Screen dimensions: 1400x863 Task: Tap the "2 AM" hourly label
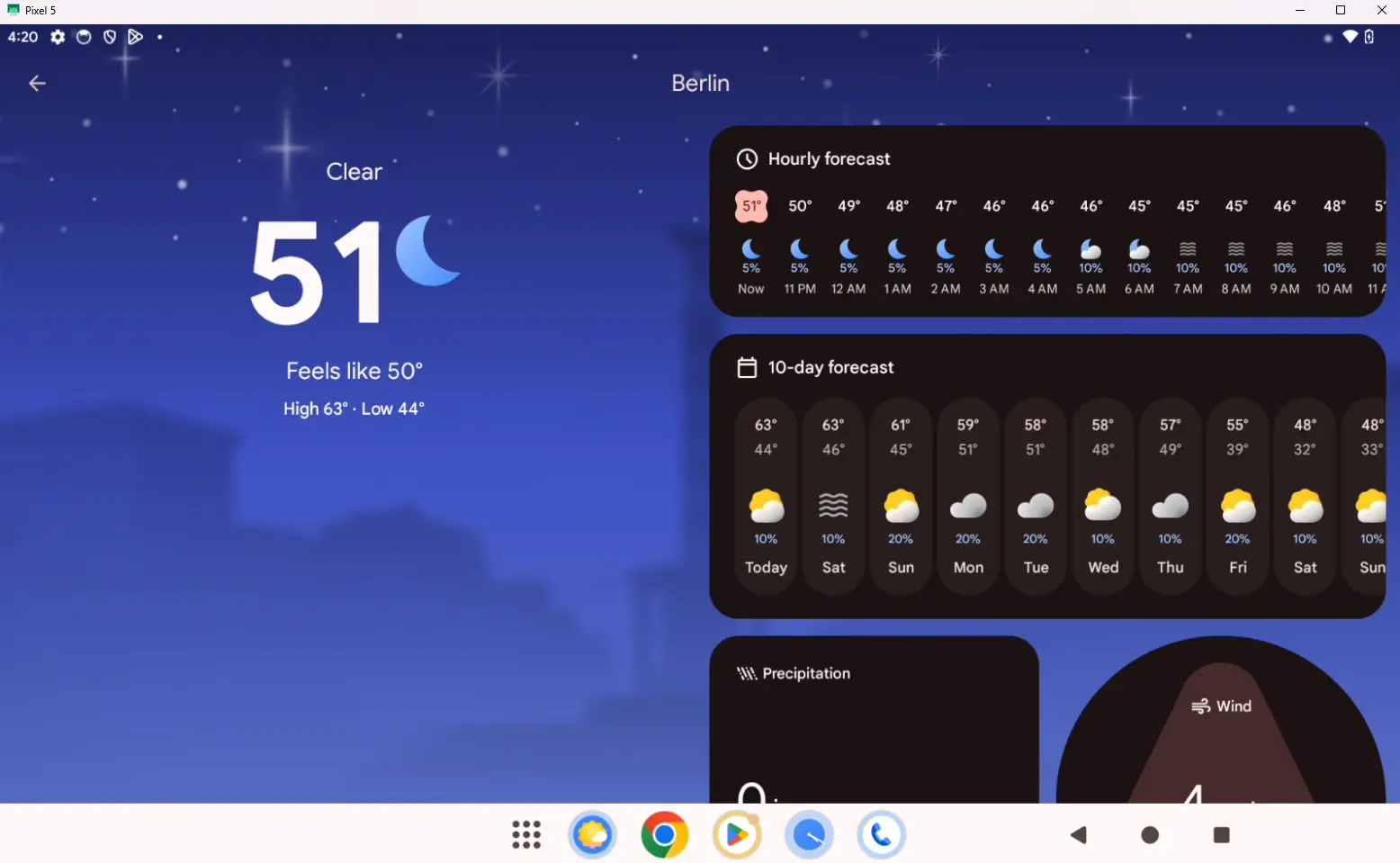tap(946, 289)
